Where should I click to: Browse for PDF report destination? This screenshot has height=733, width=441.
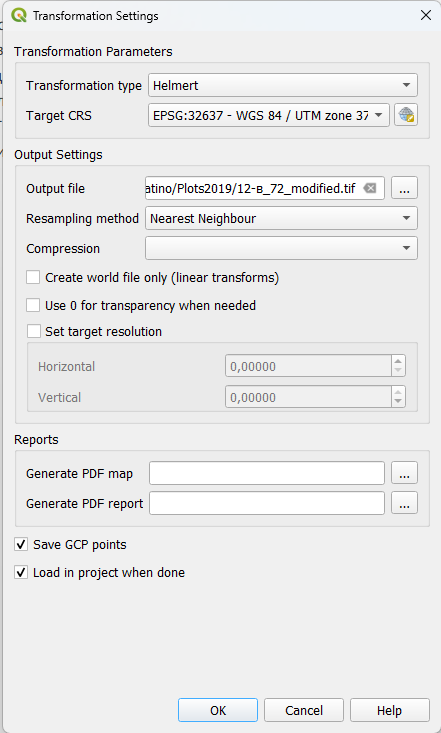[405, 503]
